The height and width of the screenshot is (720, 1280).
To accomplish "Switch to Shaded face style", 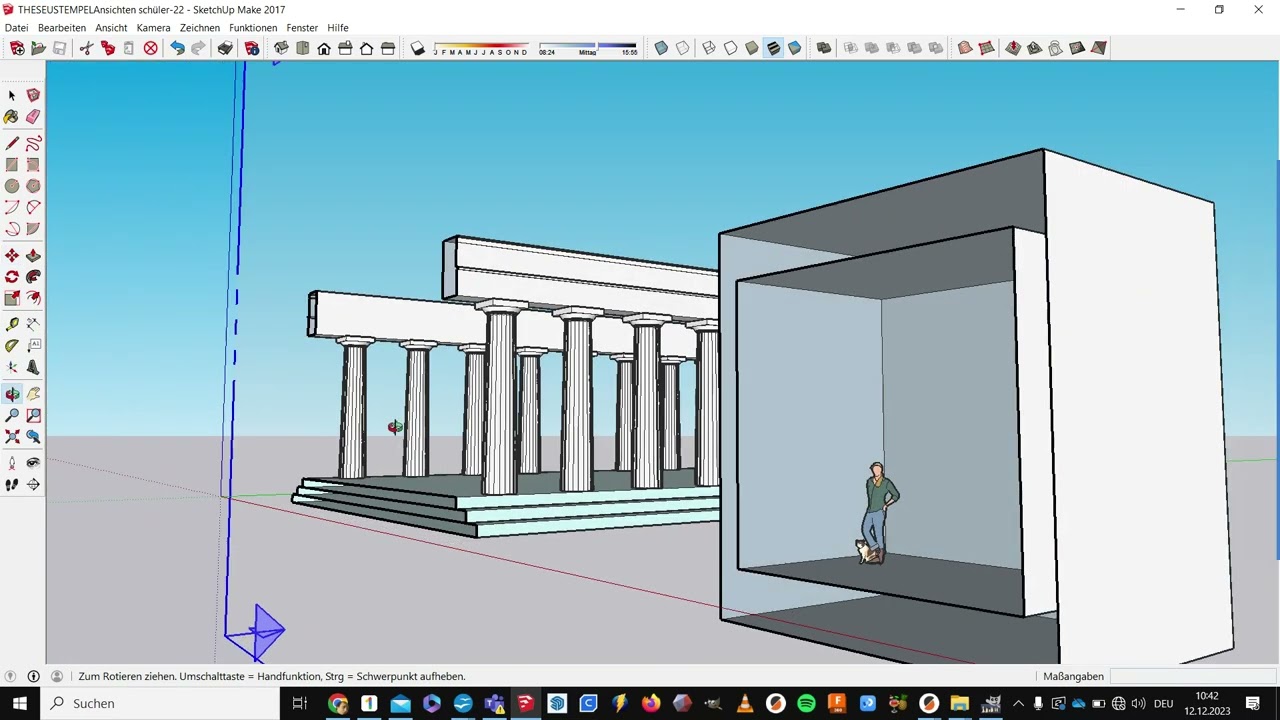I will point(752,48).
